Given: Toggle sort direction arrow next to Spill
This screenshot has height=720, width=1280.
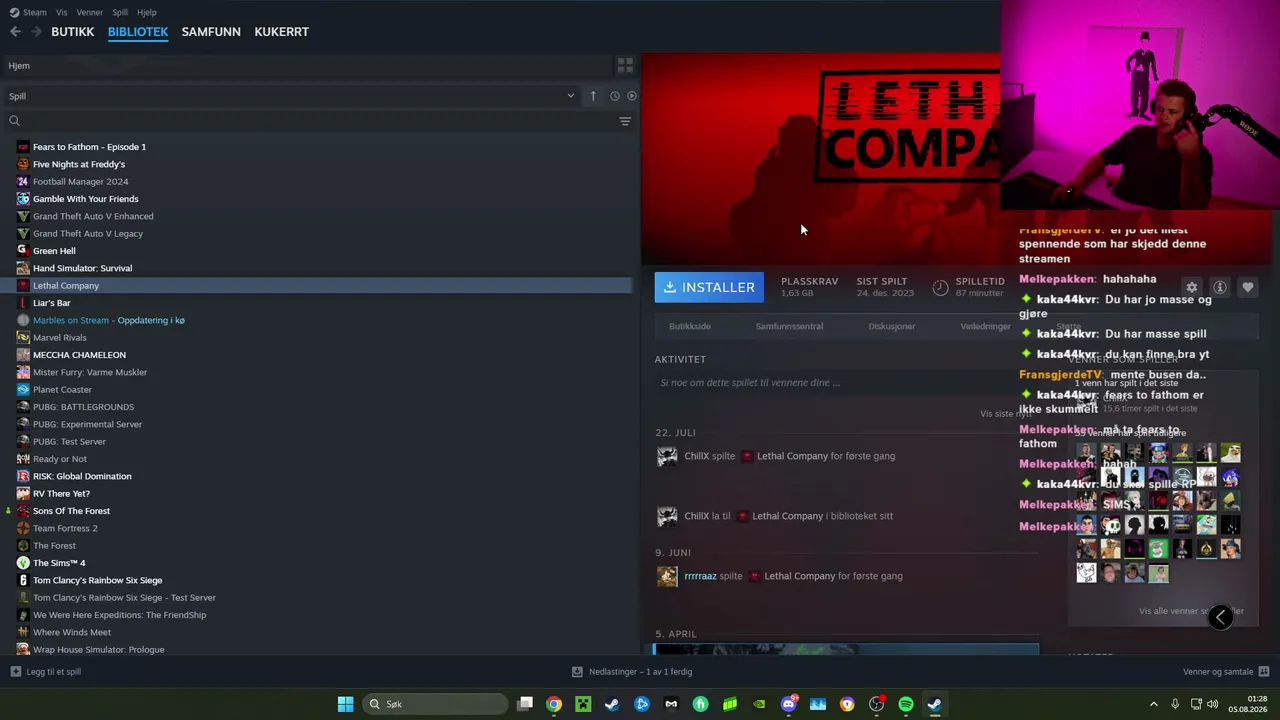Looking at the screenshot, I should (x=593, y=96).
